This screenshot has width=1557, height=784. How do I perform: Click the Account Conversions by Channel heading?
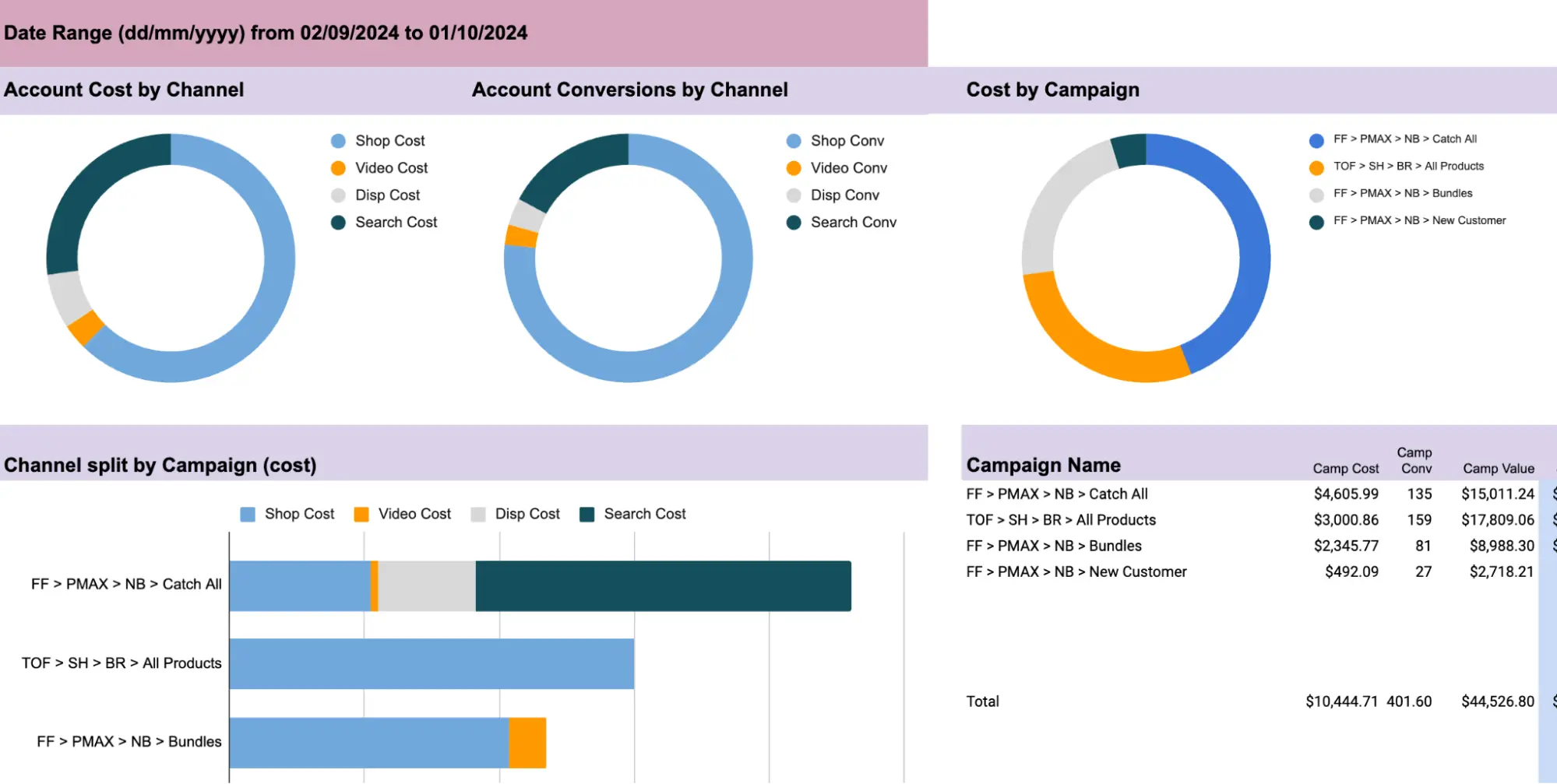630,90
